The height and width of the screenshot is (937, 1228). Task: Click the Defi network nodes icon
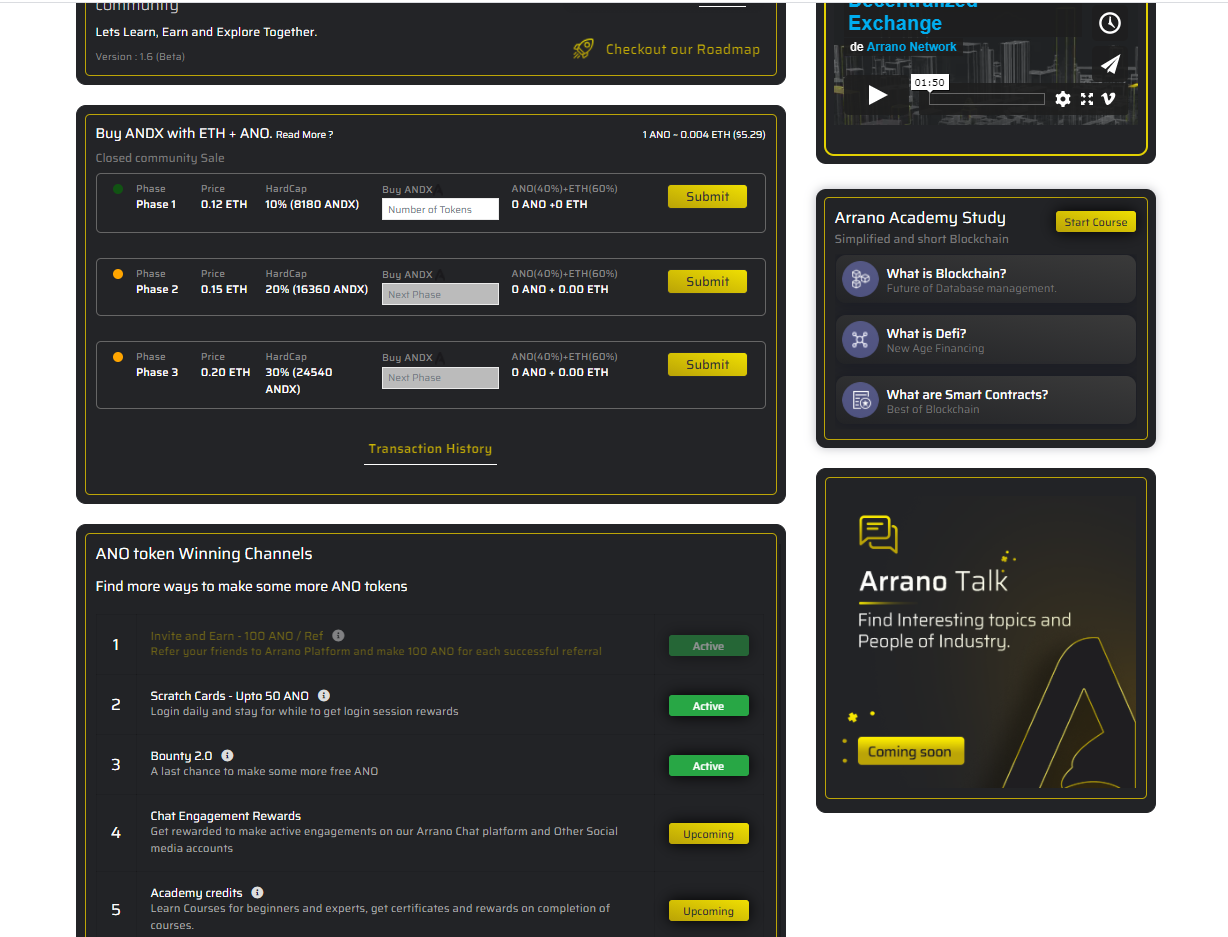pyautogui.click(x=860, y=340)
